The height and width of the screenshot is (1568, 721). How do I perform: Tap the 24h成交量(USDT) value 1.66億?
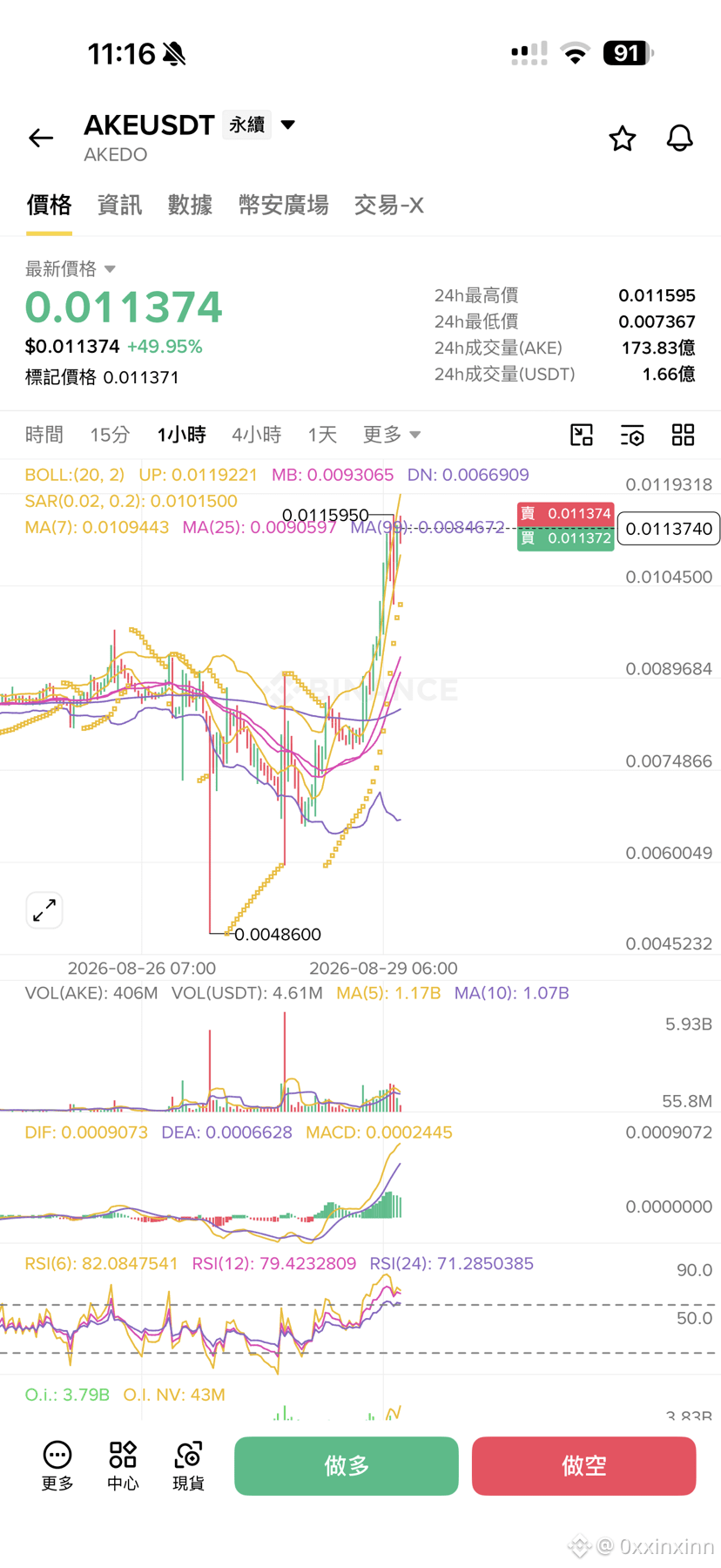pyautogui.click(x=669, y=374)
